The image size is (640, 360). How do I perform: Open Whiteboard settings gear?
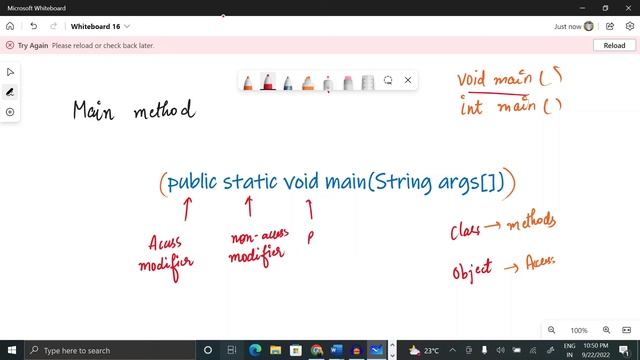click(x=630, y=26)
